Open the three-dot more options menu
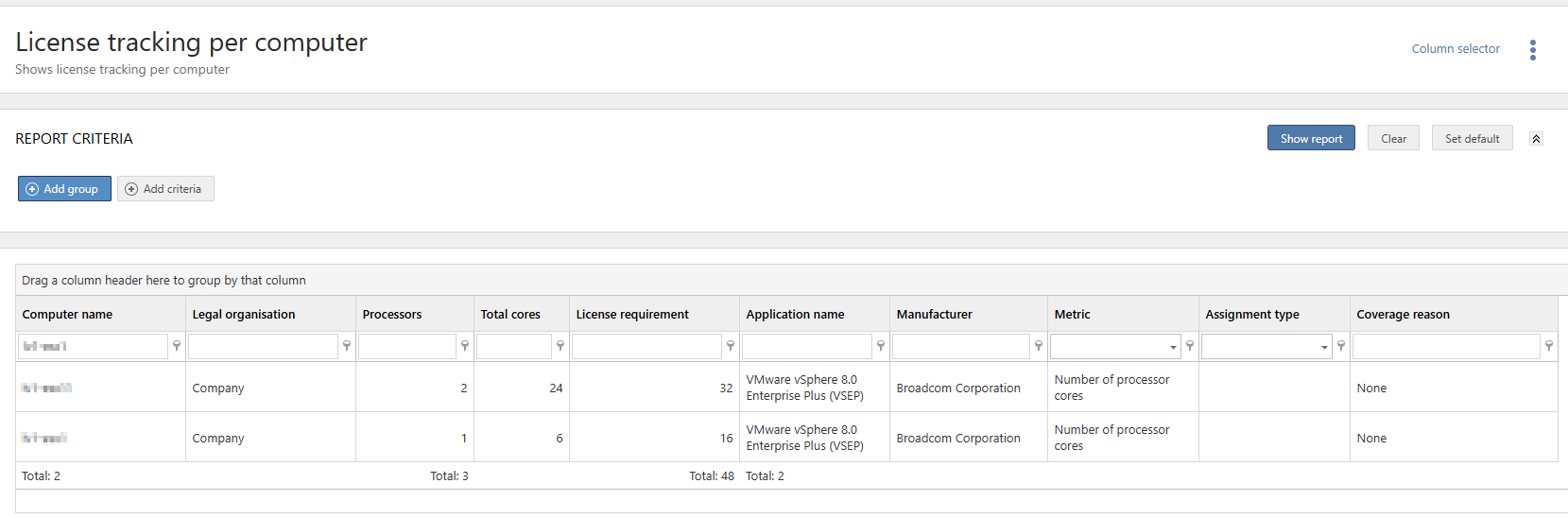This screenshot has height=518, width=1568. tap(1533, 50)
